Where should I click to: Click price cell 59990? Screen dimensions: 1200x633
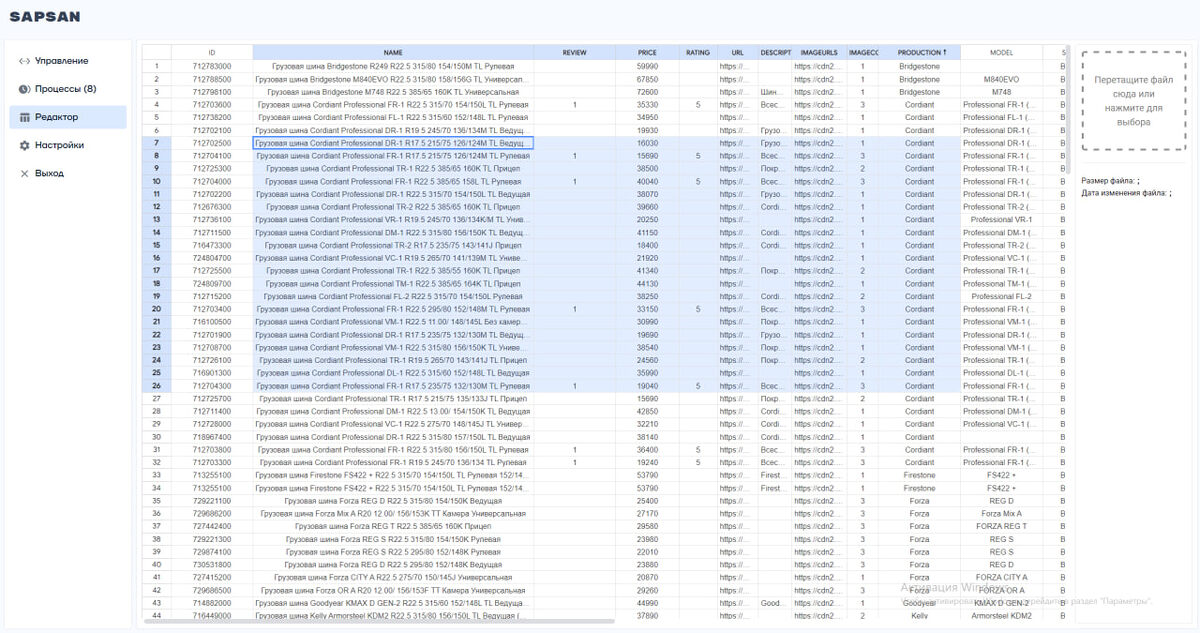[x=648, y=66]
